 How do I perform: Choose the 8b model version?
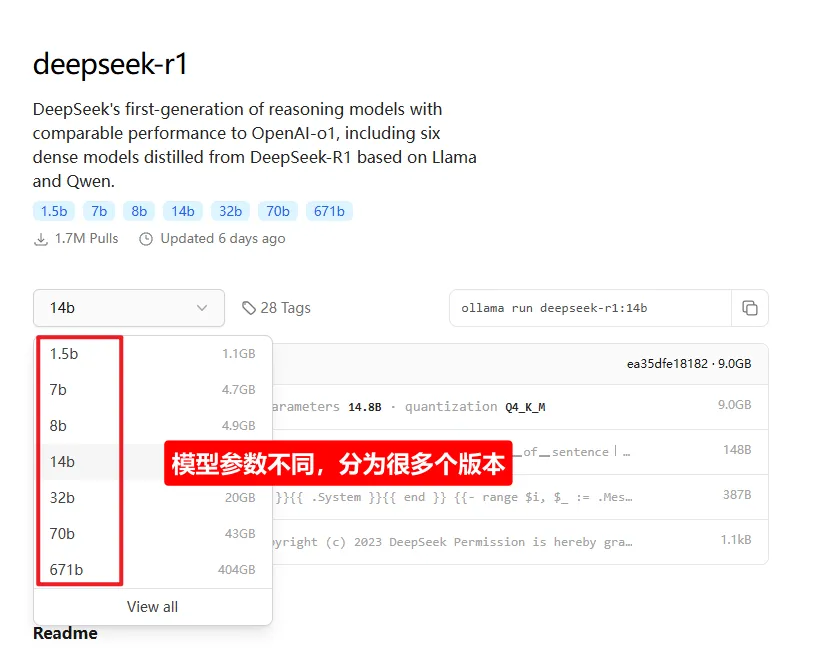(x=58, y=425)
